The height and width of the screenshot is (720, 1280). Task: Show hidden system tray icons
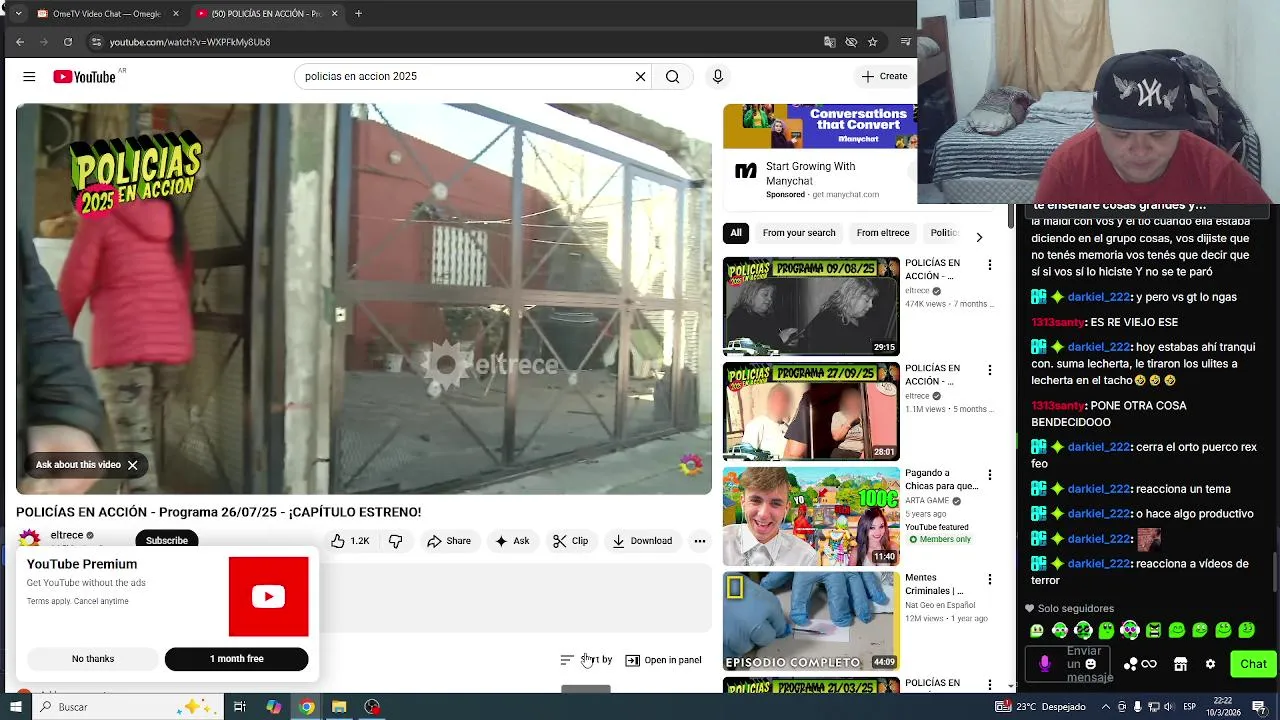[1105, 707]
